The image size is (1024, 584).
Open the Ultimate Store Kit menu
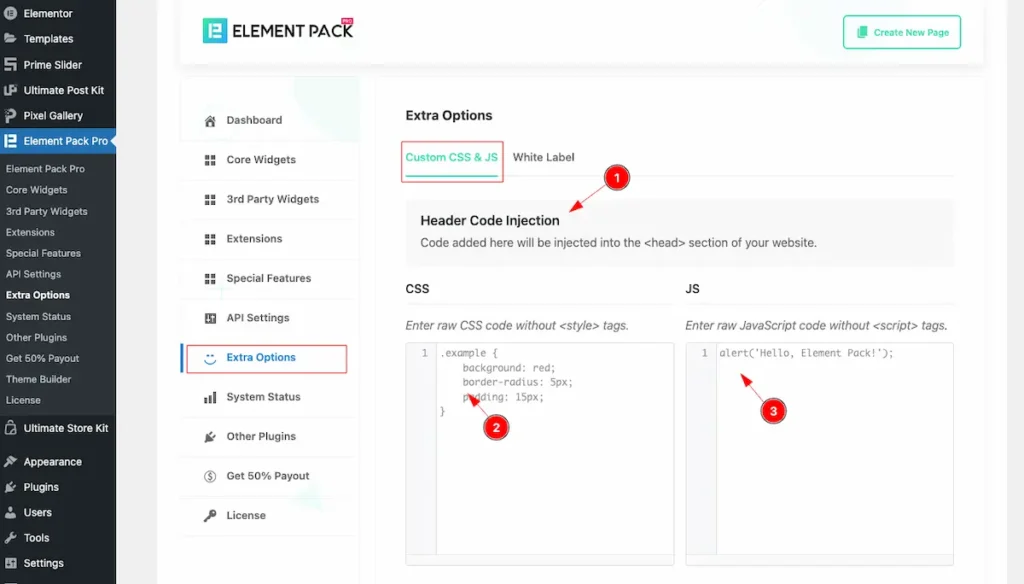click(x=65, y=428)
